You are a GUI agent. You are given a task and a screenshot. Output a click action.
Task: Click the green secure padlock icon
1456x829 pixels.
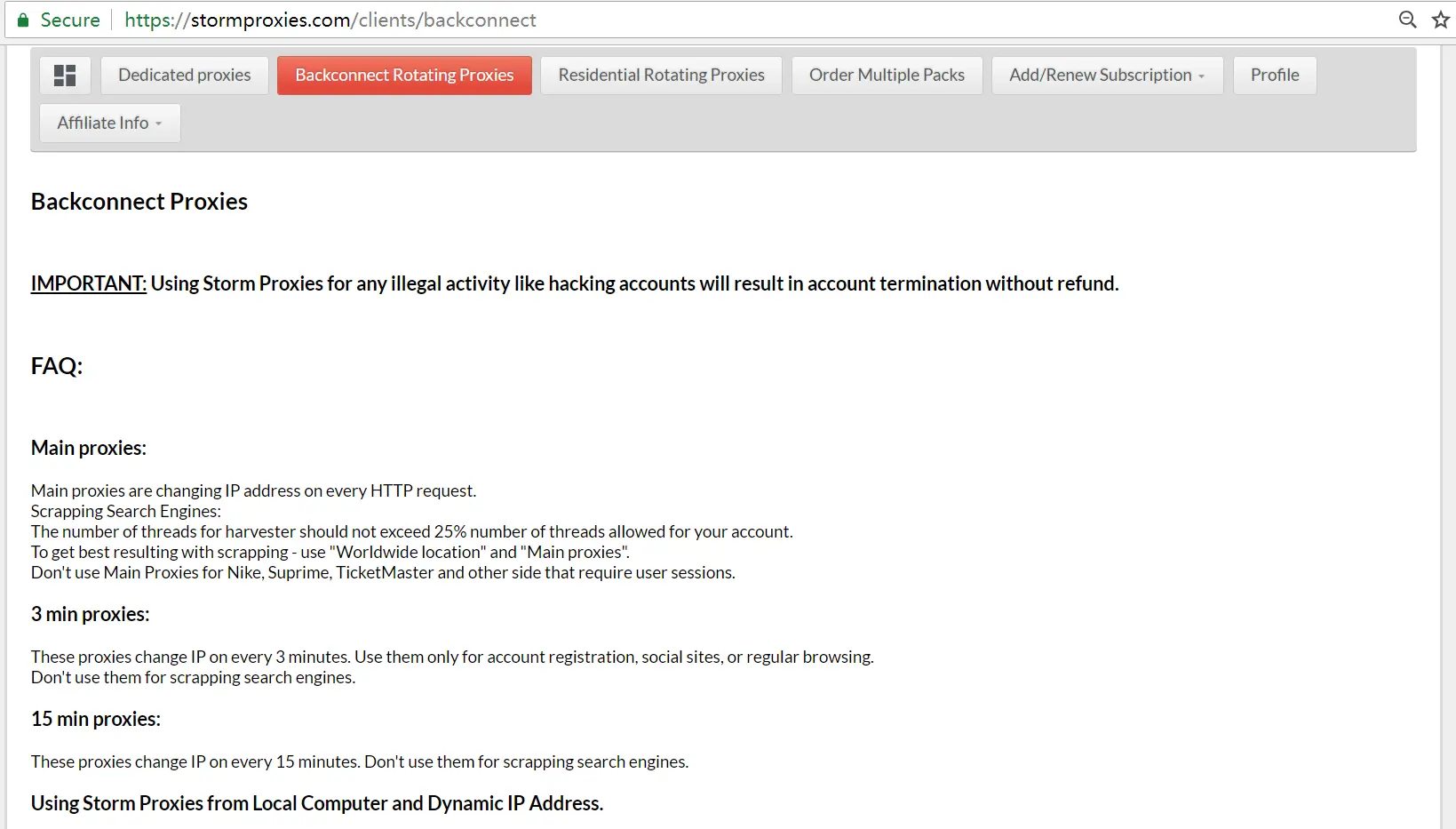pos(23,20)
